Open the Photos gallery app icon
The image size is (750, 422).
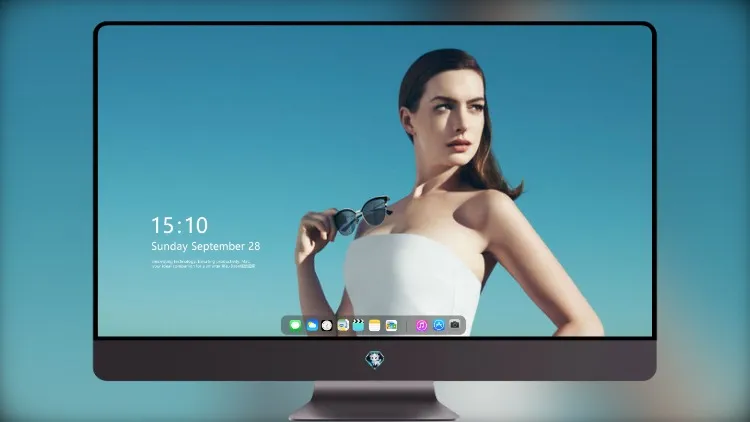[391, 326]
